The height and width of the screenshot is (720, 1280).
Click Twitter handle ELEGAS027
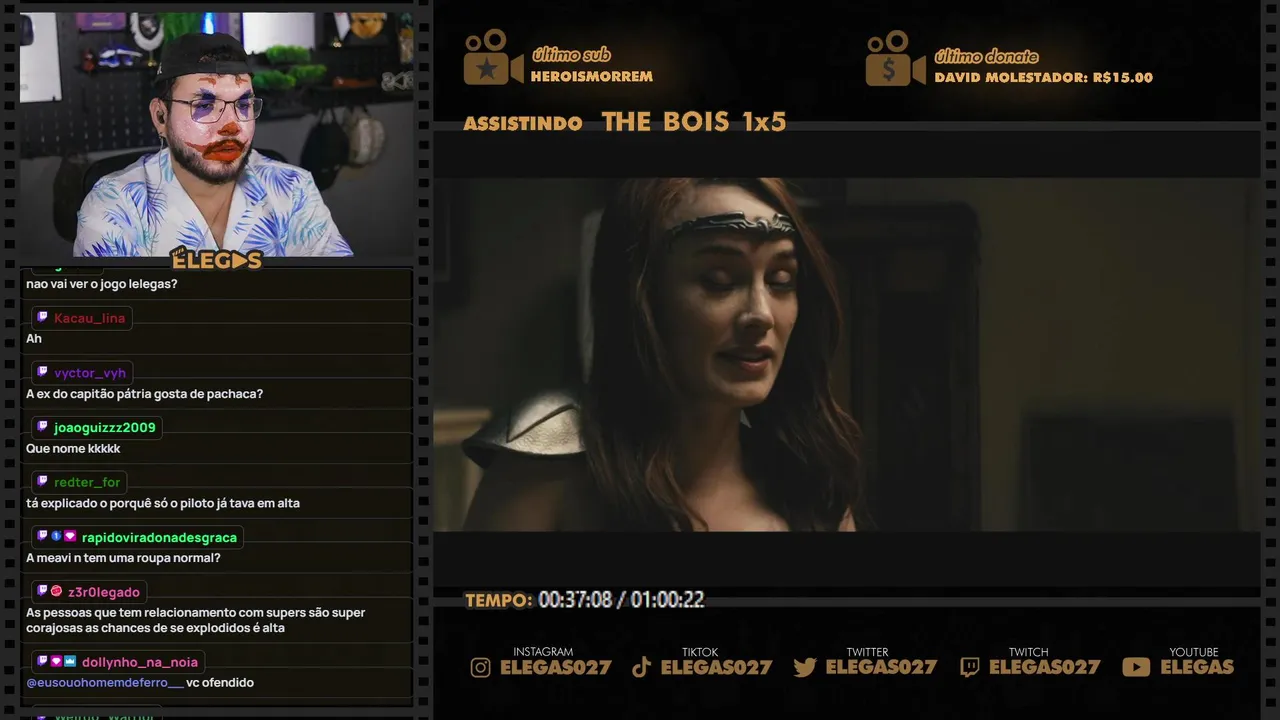[882, 667]
